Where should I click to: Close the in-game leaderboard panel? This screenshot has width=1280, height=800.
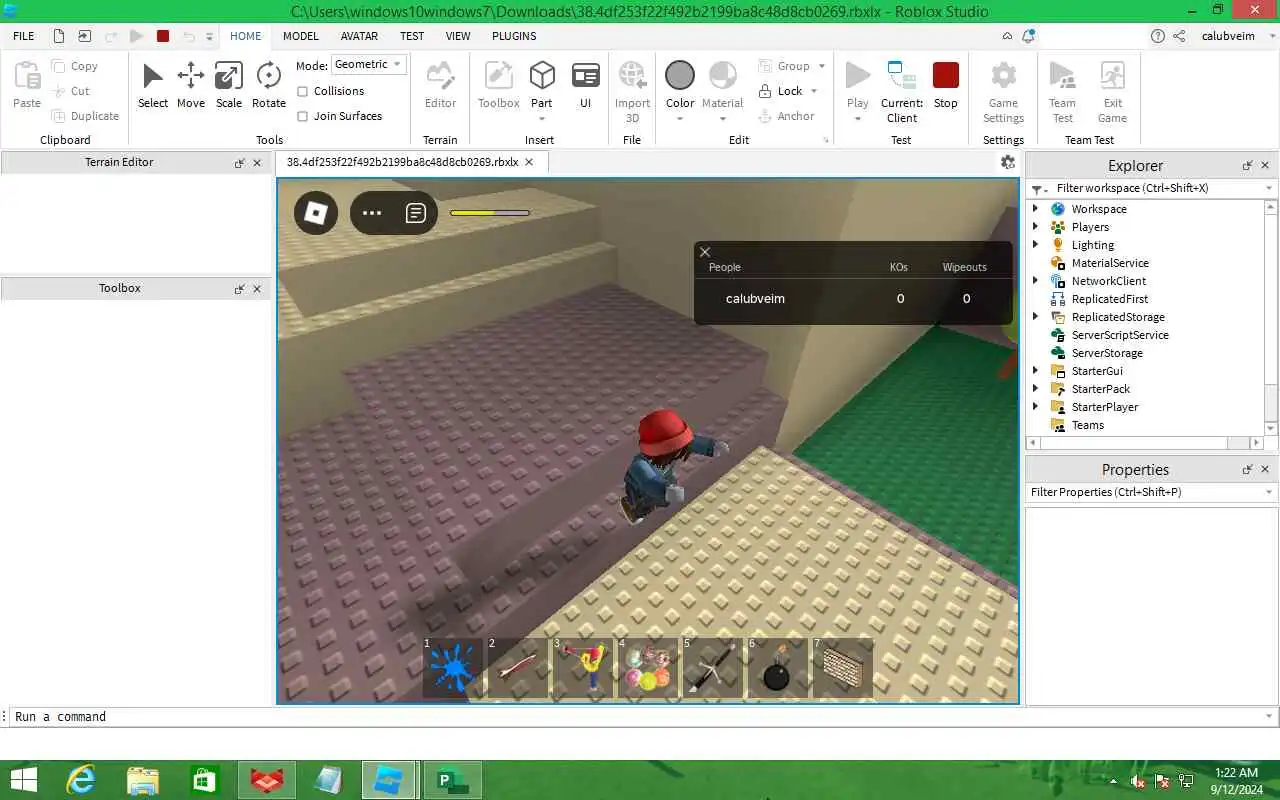click(705, 252)
